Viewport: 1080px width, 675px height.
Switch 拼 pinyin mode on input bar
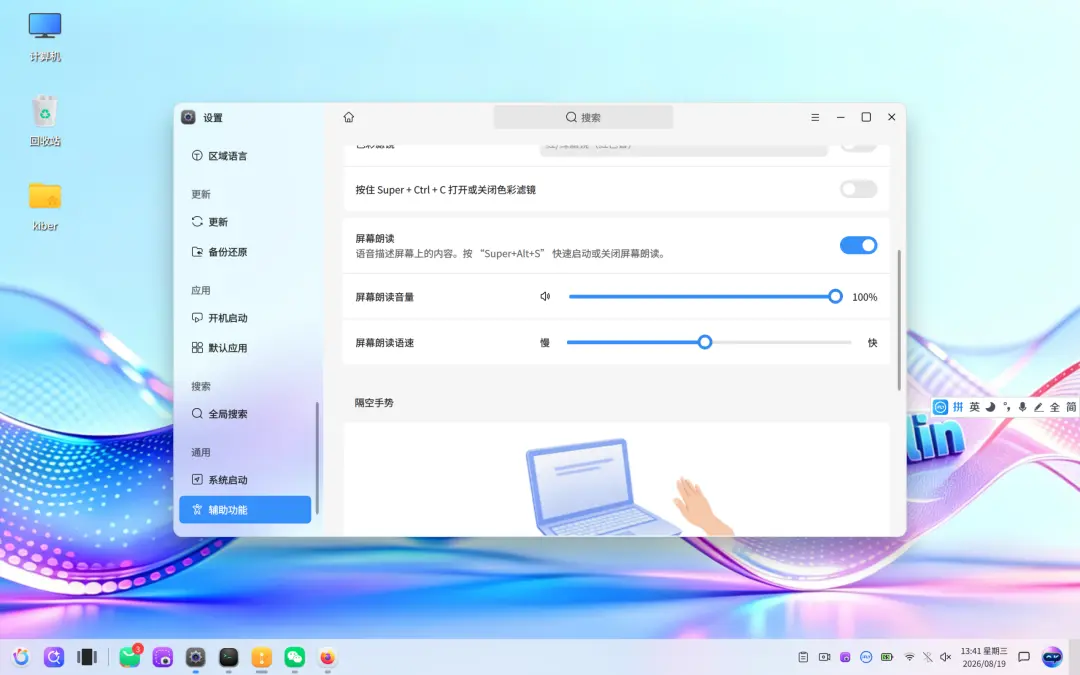point(958,407)
